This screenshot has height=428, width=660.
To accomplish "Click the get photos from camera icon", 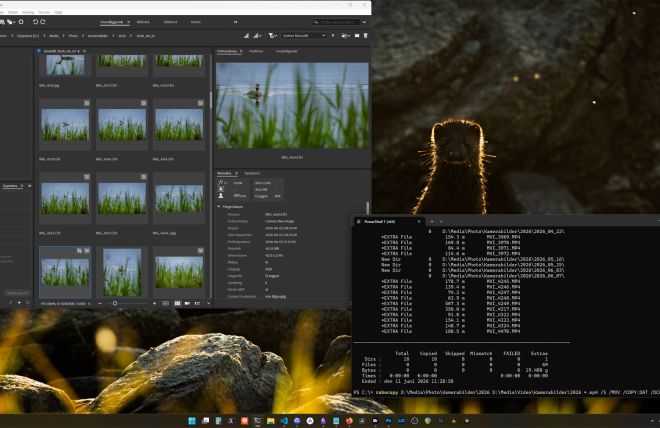I will pos(2,22).
